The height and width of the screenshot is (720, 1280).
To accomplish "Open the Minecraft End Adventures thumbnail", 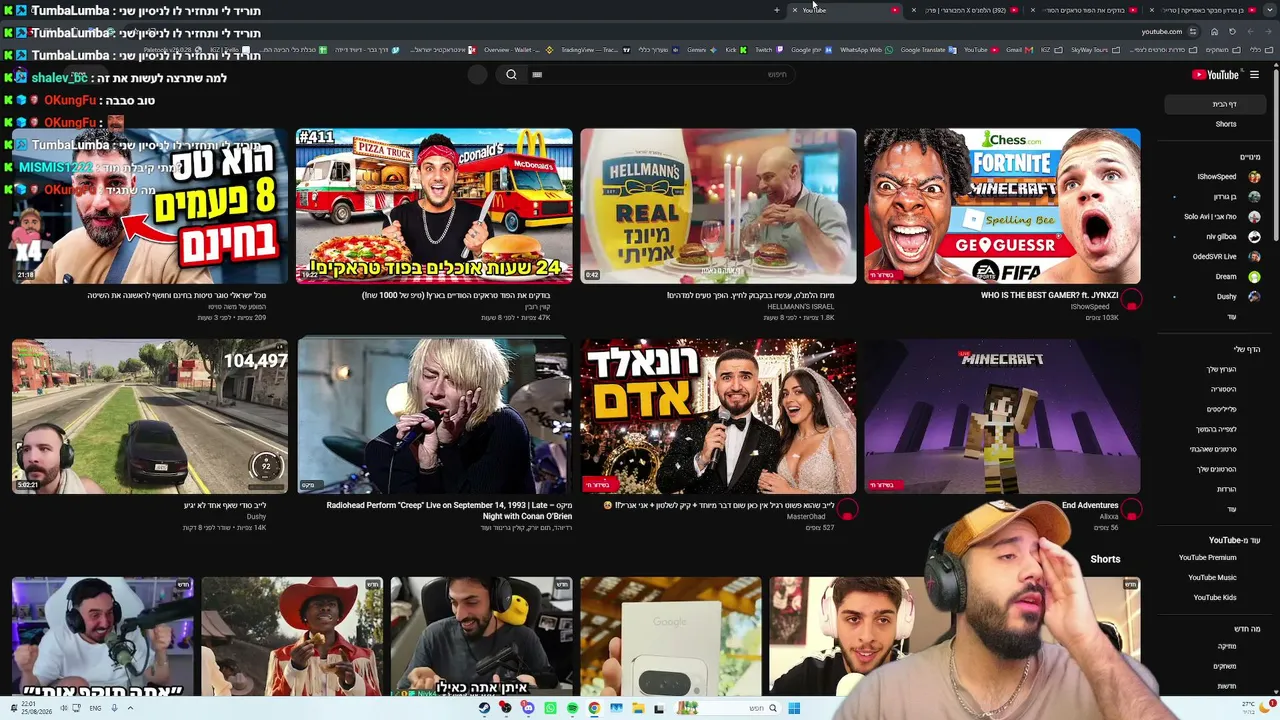I will [x=1002, y=416].
